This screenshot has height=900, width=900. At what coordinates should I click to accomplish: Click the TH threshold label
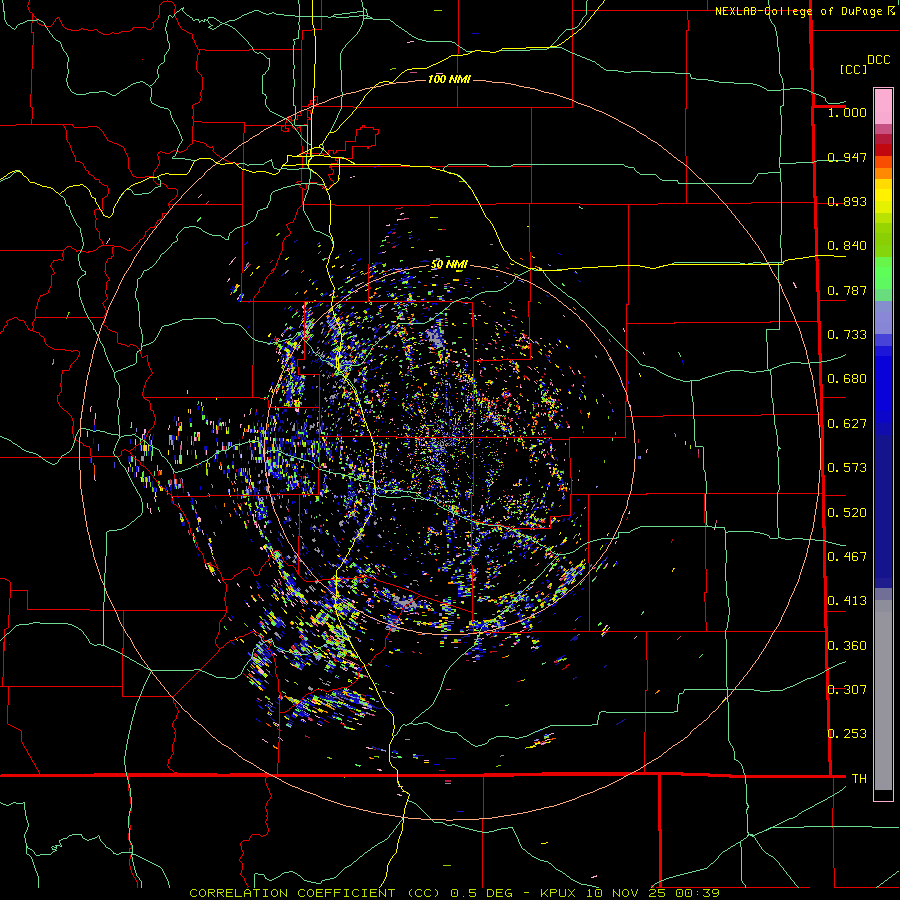point(859,778)
